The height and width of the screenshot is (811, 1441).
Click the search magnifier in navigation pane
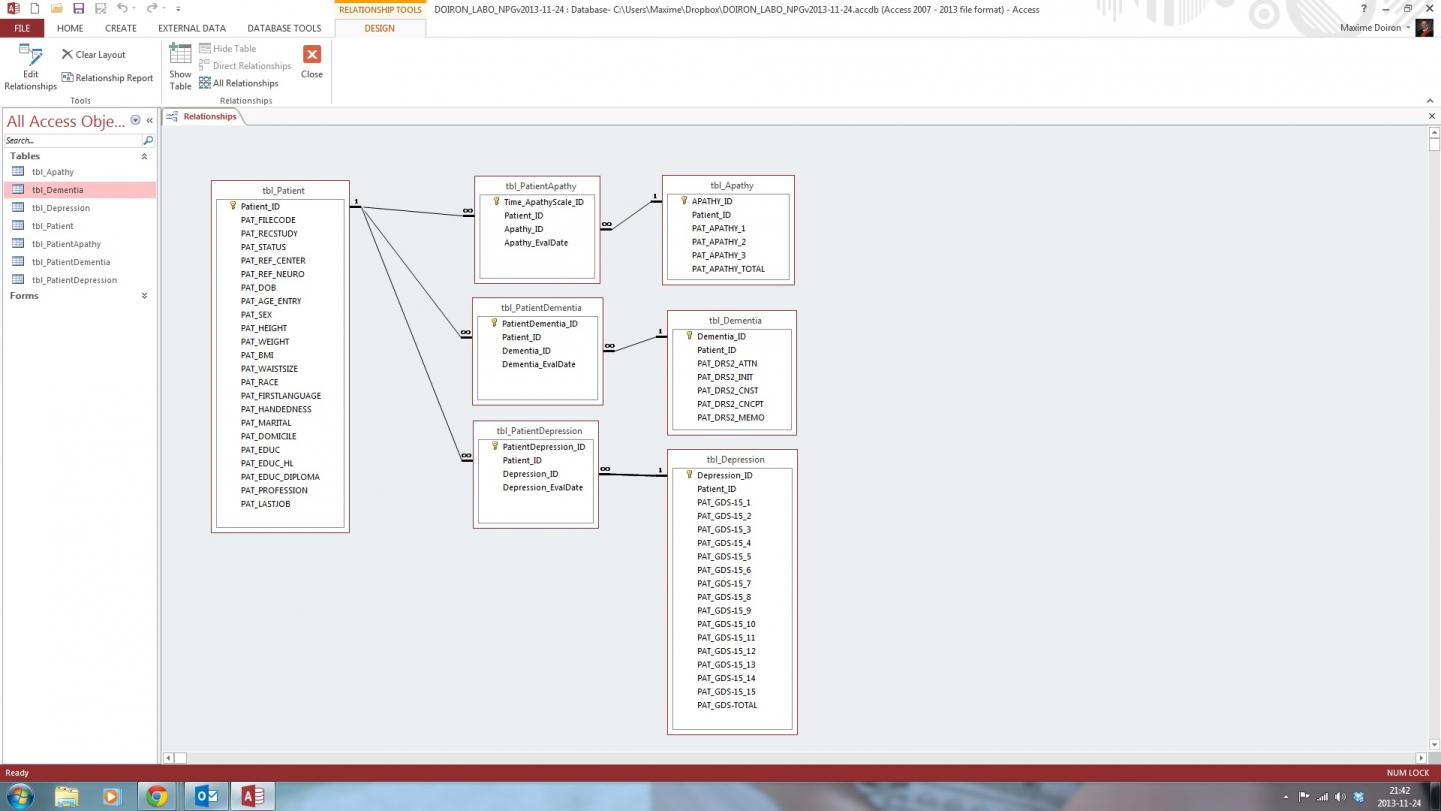pos(149,141)
